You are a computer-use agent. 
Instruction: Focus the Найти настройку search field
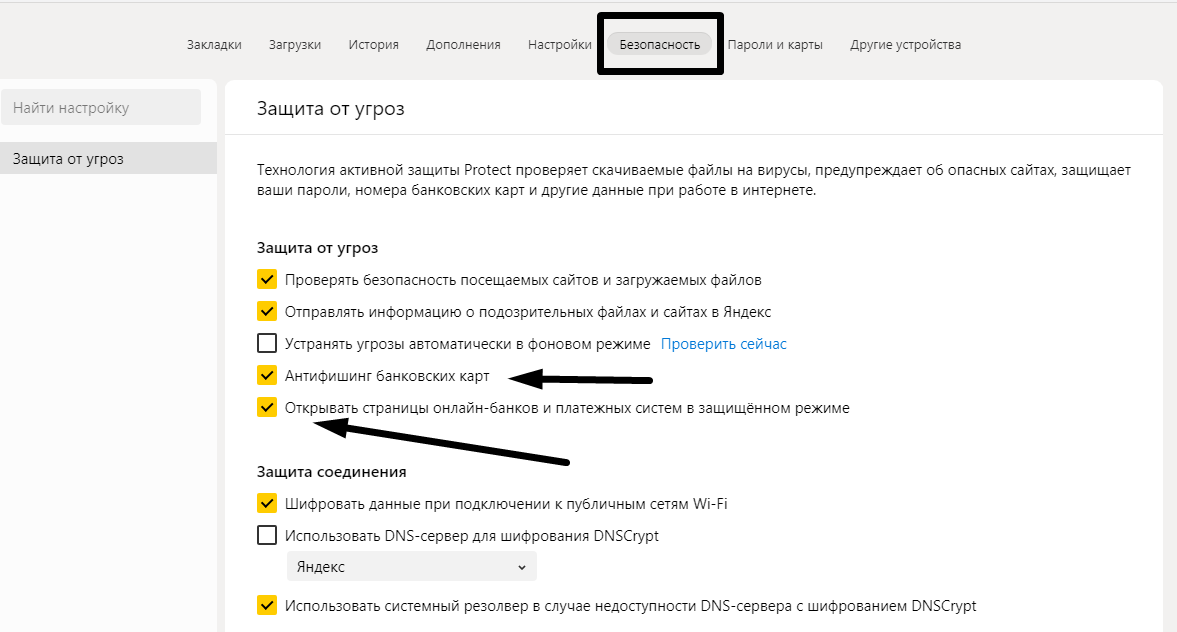pyautogui.click(x=101, y=107)
